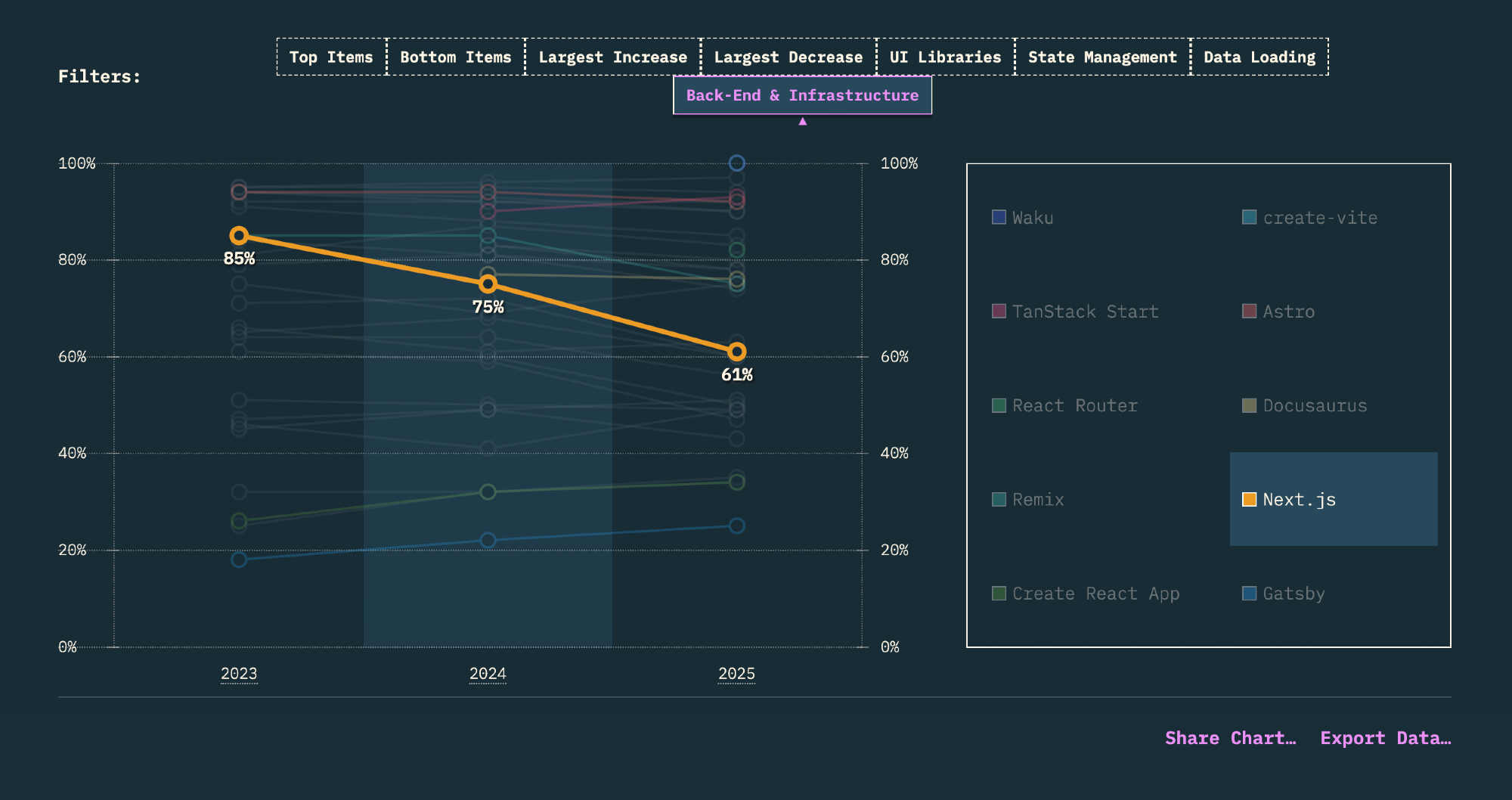Image resolution: width=1512 pixels, height=800 pixels.
Task: Filter by Largest Increase
Action: pos(612,57)
